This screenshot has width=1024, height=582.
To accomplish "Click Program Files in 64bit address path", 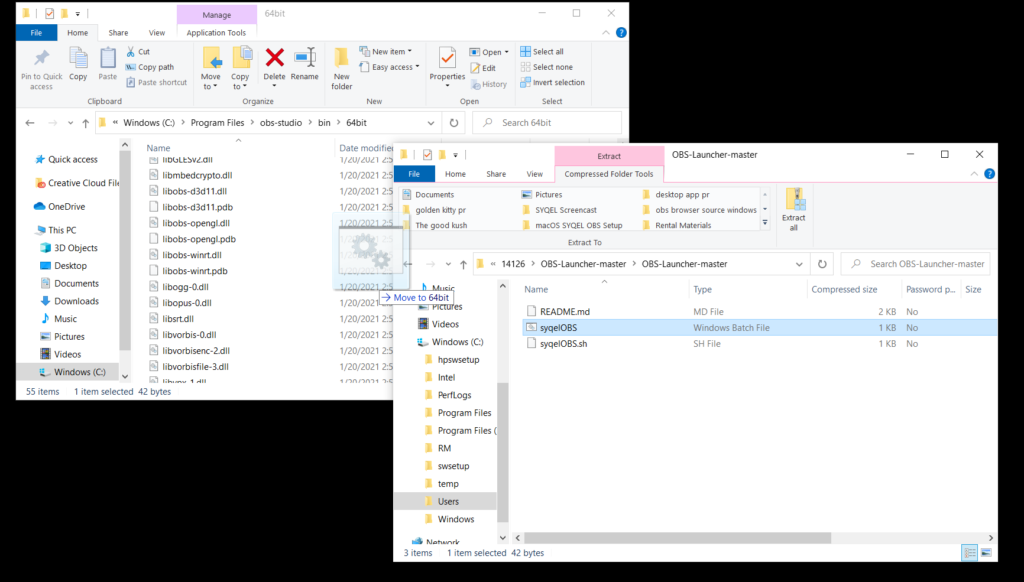I will [x=217, y=123].
